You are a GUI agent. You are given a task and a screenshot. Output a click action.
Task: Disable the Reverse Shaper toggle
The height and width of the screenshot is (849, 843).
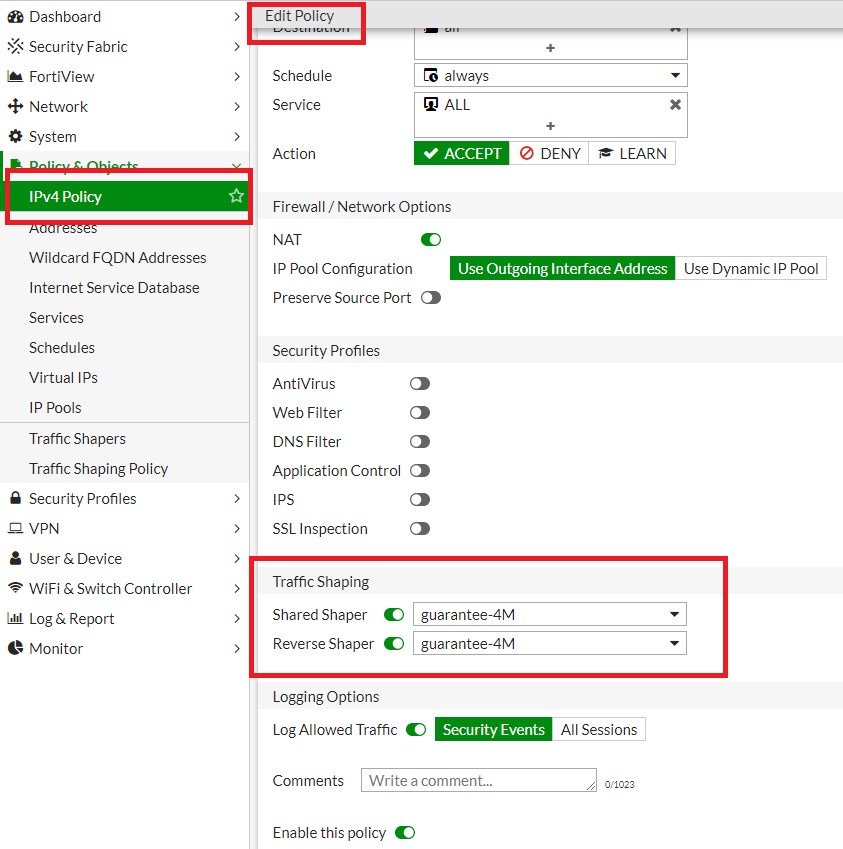point(394,644)
